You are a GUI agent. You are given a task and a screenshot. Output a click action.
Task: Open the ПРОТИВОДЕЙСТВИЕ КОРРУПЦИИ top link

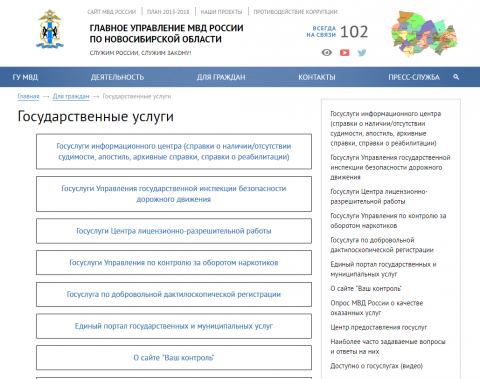click(295, 12)
